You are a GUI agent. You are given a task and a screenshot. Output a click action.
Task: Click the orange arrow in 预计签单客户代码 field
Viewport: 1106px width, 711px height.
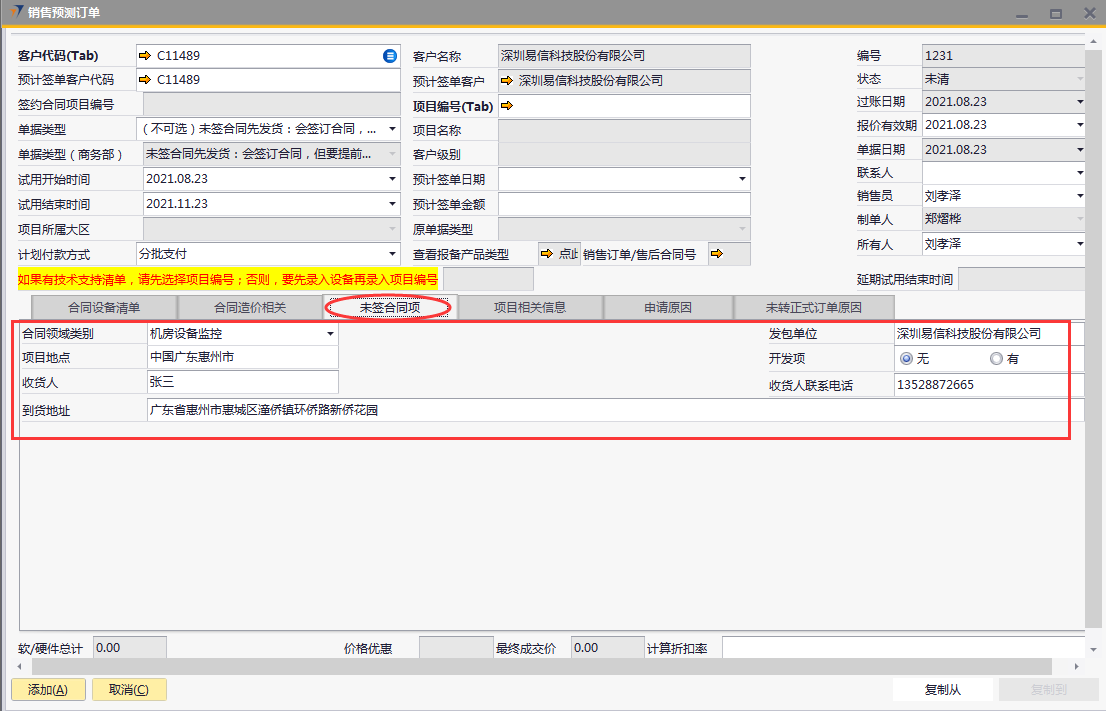[x=145, y=80]
